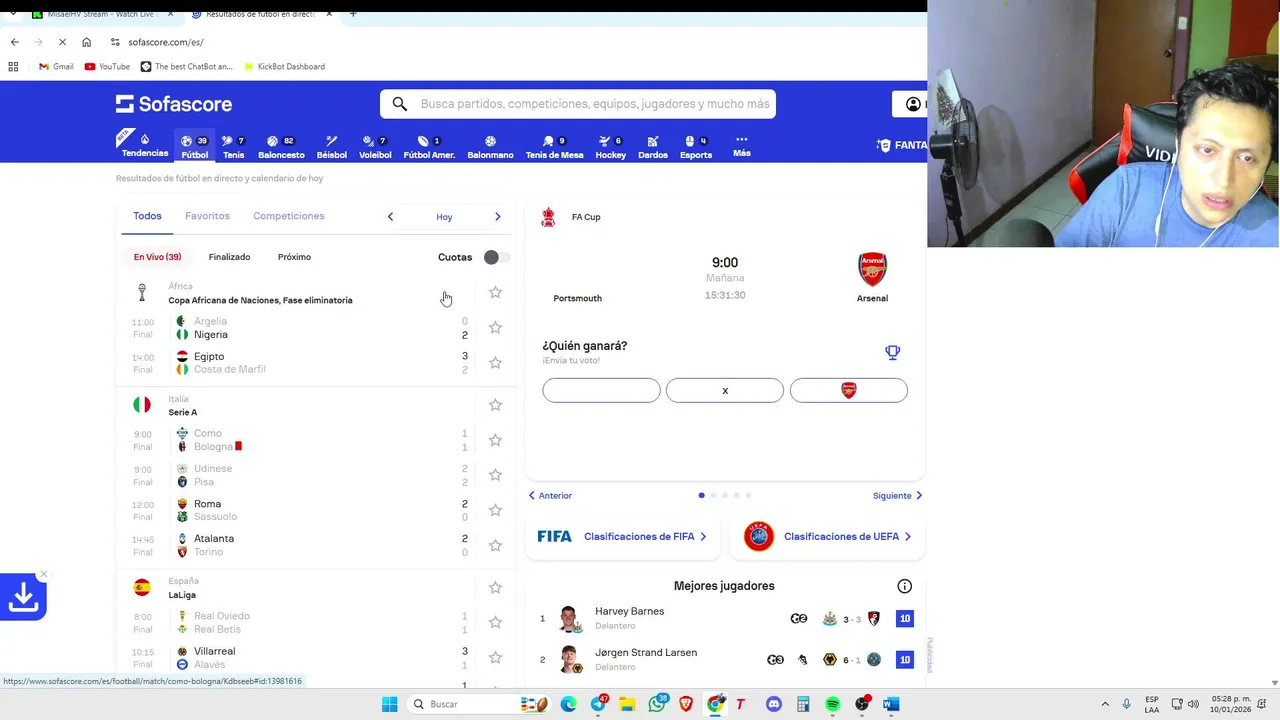This screenshot has height=720, width=1280.
Task: Expand the Más sports menu
Action: (x=742, y=146)
